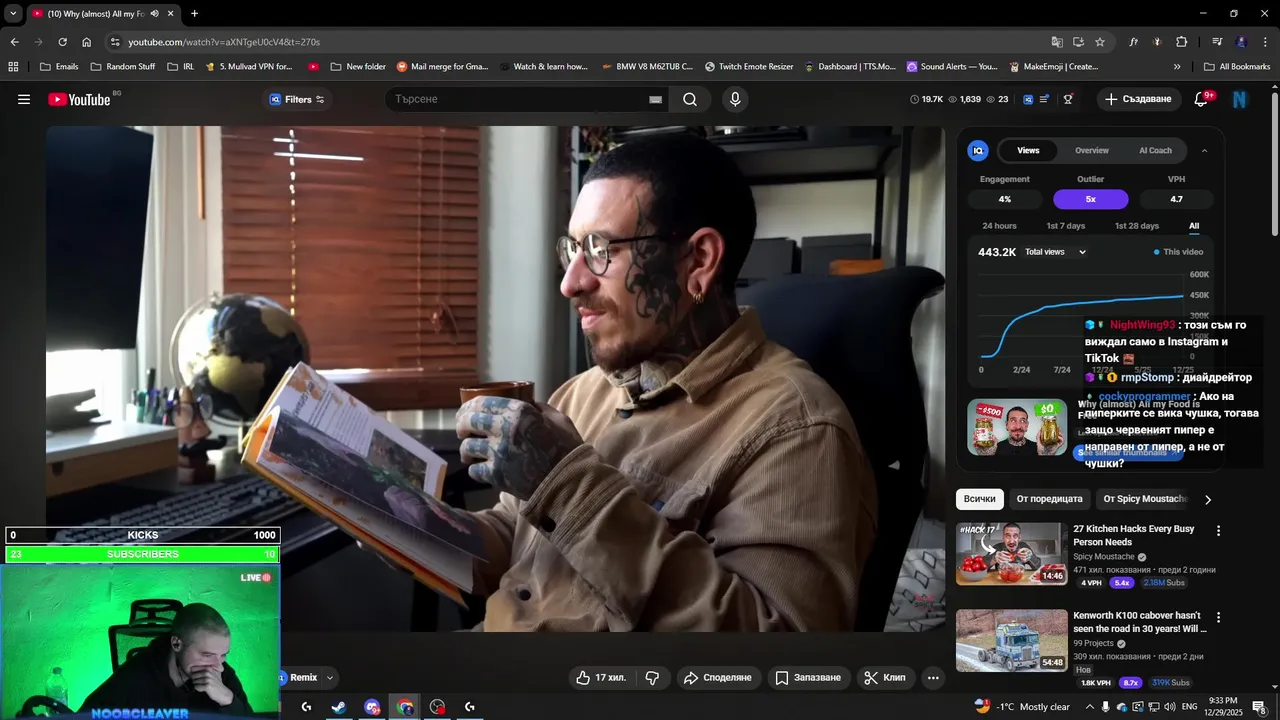The height and width of the screenshot is (720, 1280).
Task: Open the Apps grid in the bookmarks bar
Action: point(13,67)
